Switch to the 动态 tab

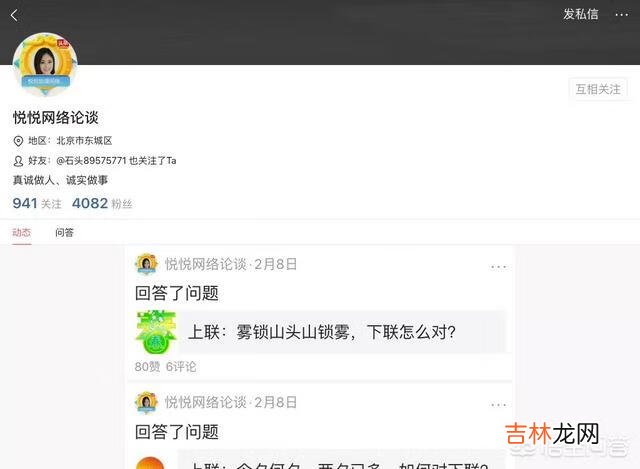coord(22,233)
